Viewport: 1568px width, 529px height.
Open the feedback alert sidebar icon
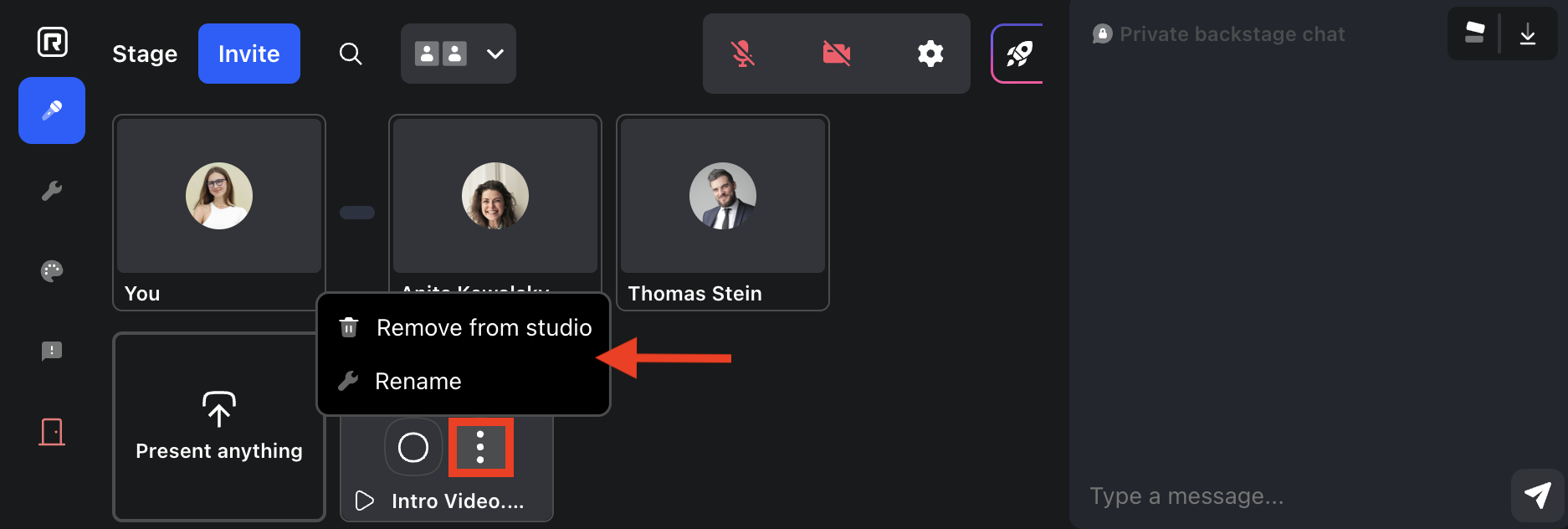coord(52,351)
